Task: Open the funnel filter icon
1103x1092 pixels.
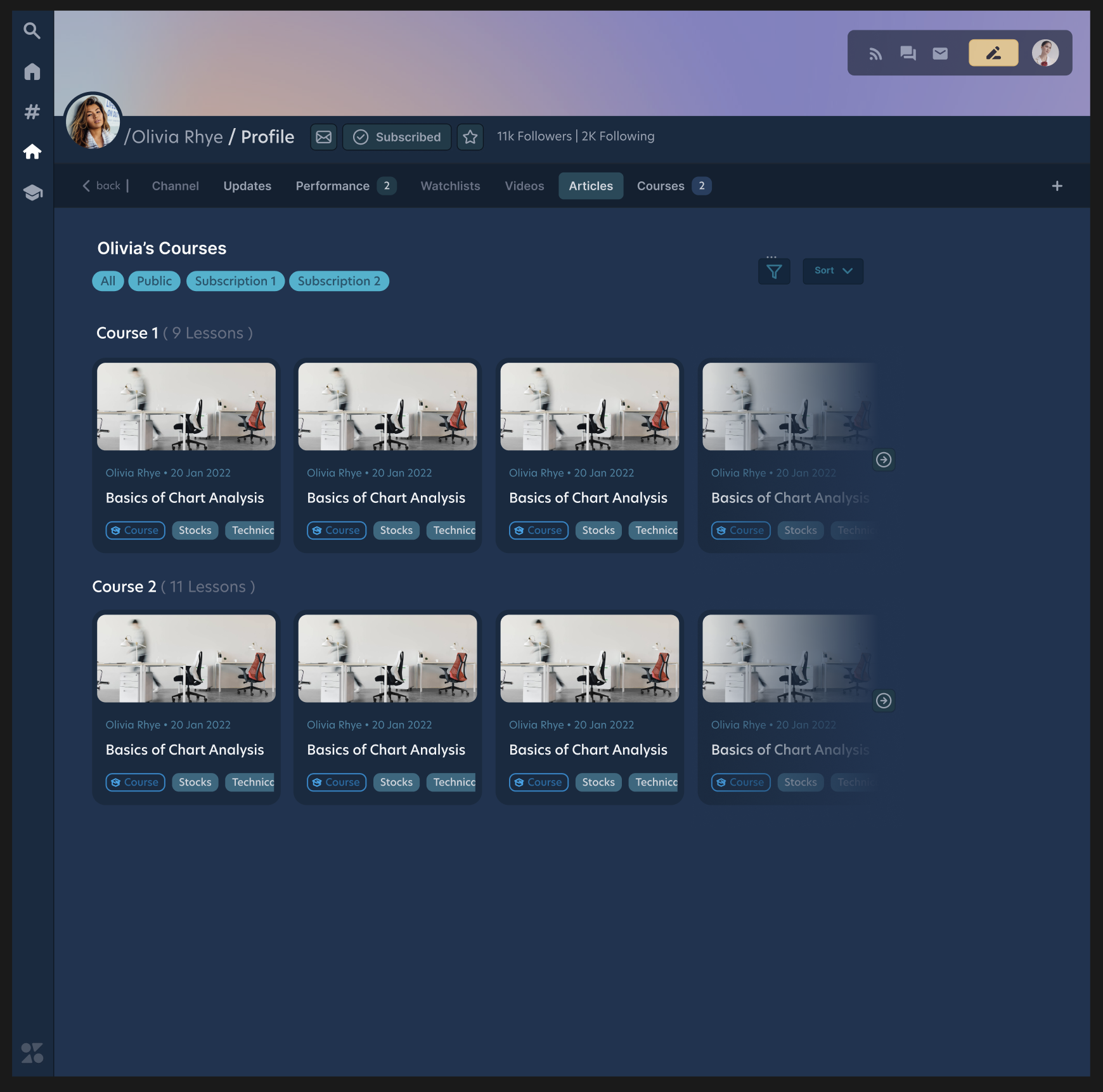Action: [774, 271]
